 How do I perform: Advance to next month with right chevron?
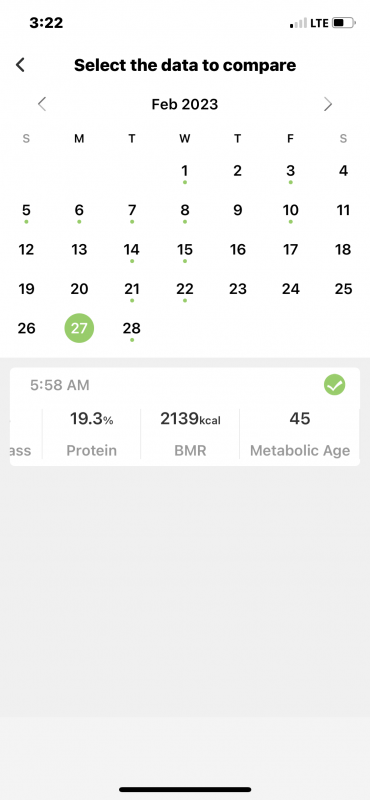pos(328,104)
